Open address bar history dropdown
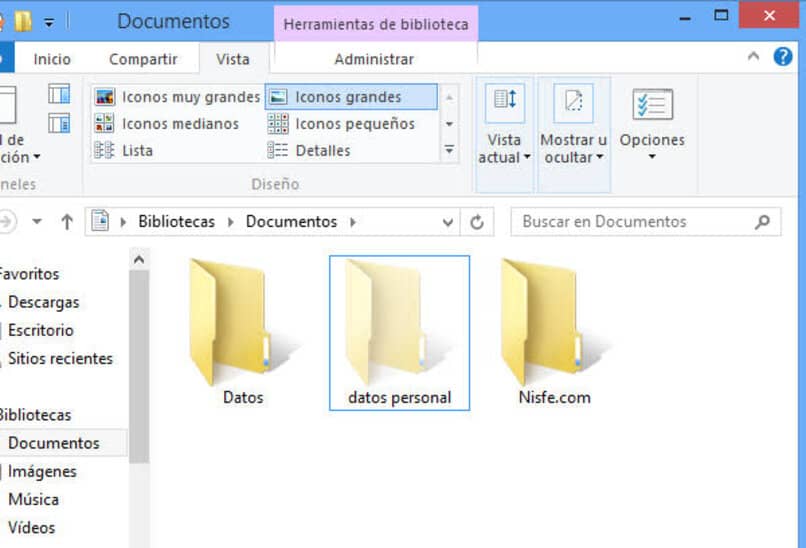806x548 pixels. coord(448,222)
